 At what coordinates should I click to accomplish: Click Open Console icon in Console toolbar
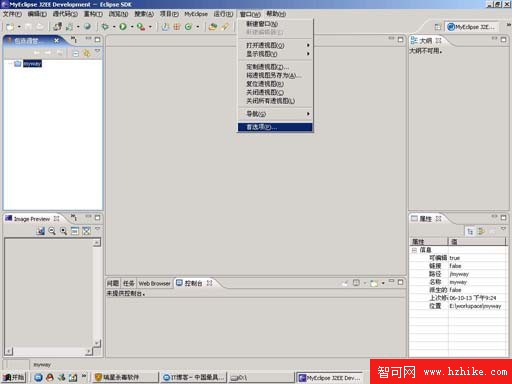click(374, 283)
